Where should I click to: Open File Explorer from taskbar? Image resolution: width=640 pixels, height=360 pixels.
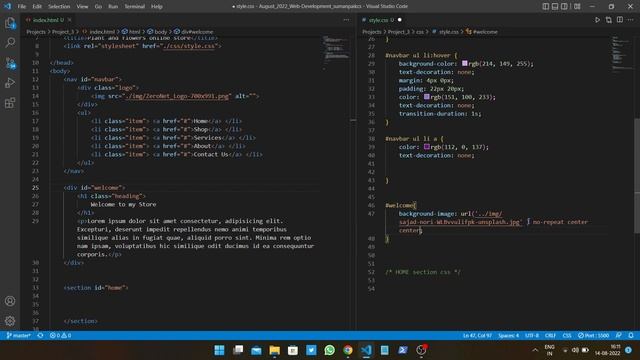[274, 350]
